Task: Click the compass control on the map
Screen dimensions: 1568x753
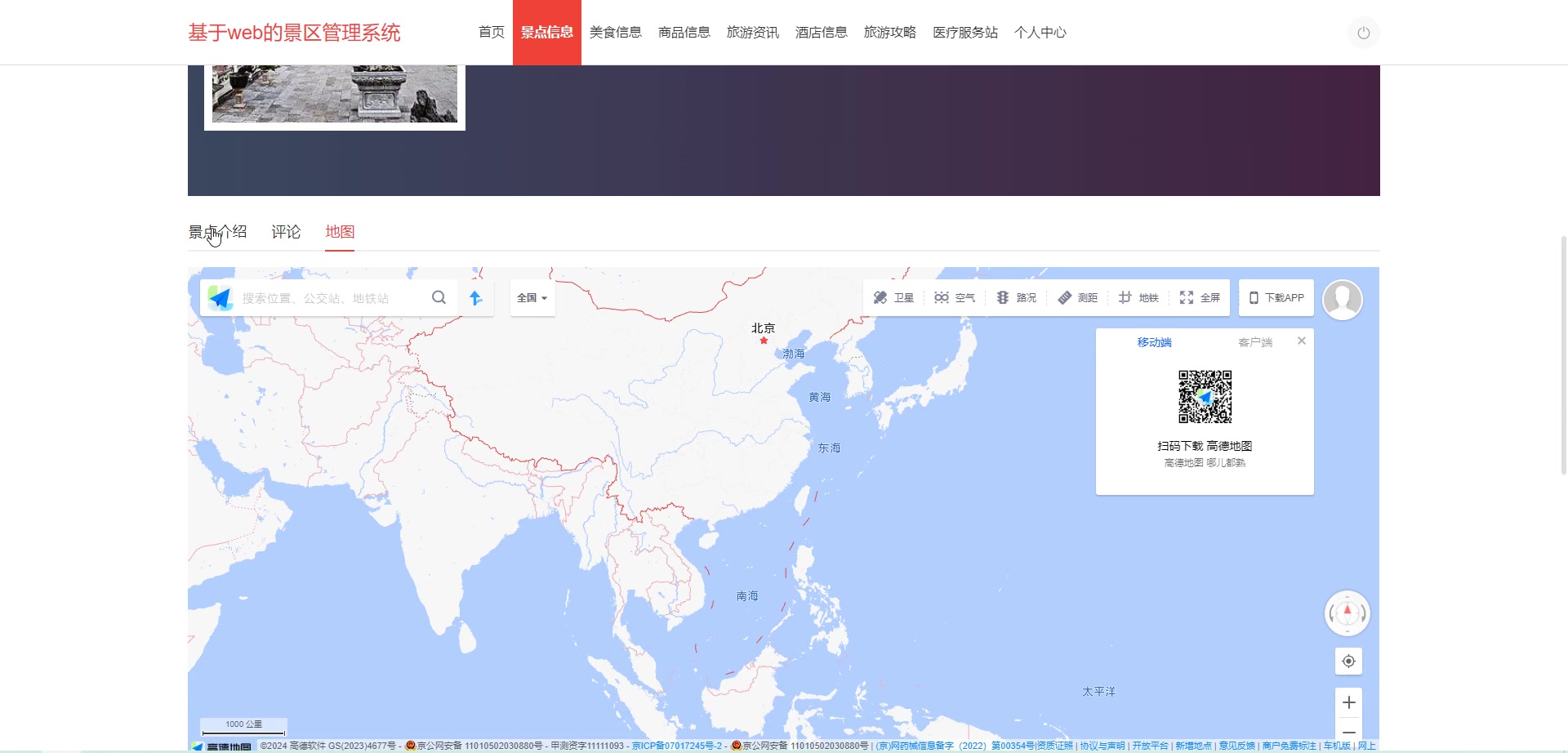Action: click(1347, 613)
